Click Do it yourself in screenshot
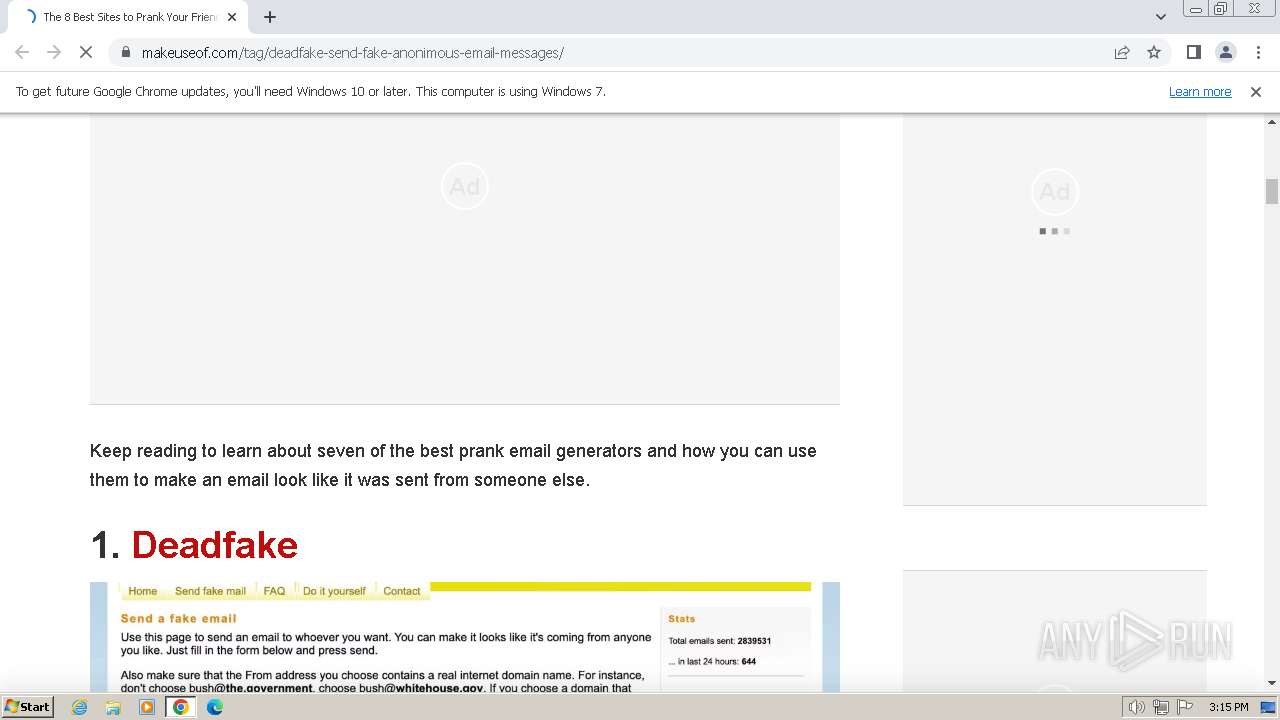The image size is (1280, 720). pyautogui.click(x=334, y=591)
